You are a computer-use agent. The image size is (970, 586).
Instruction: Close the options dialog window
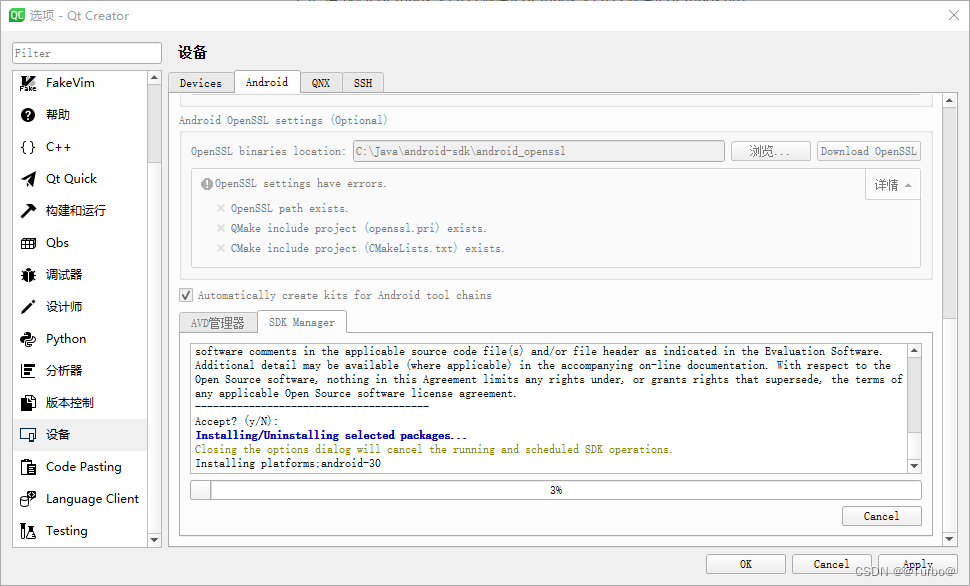954,15
